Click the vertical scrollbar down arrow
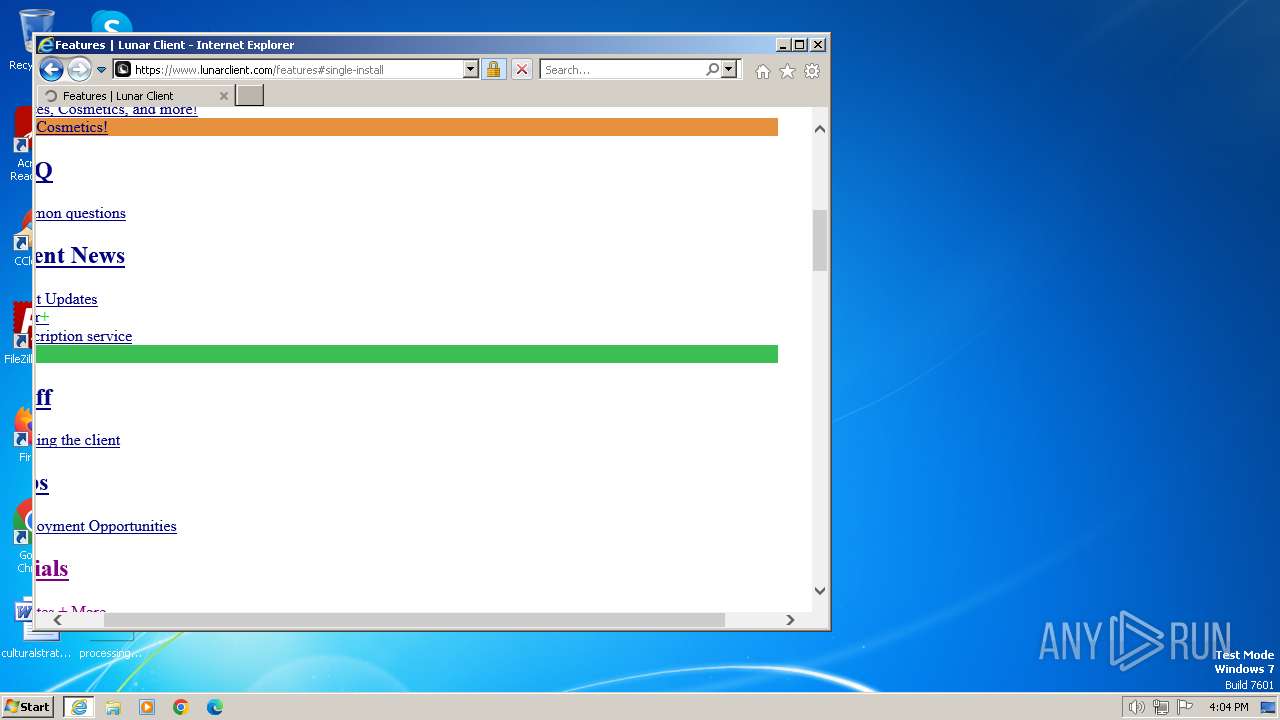1280x720 pixels. coord(820,591)
